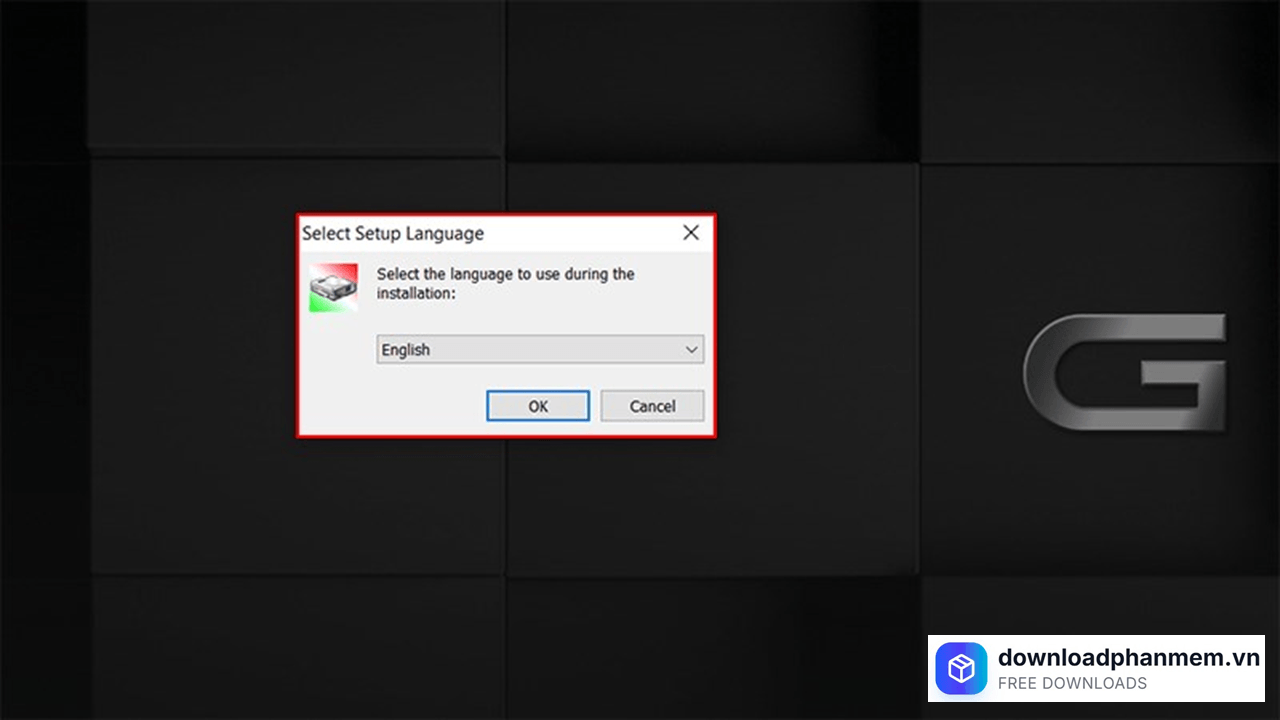Image resolution: width=1280 pixels, height=720 pixels.
Task: Open the English language combo box
Action: (530, 350)
